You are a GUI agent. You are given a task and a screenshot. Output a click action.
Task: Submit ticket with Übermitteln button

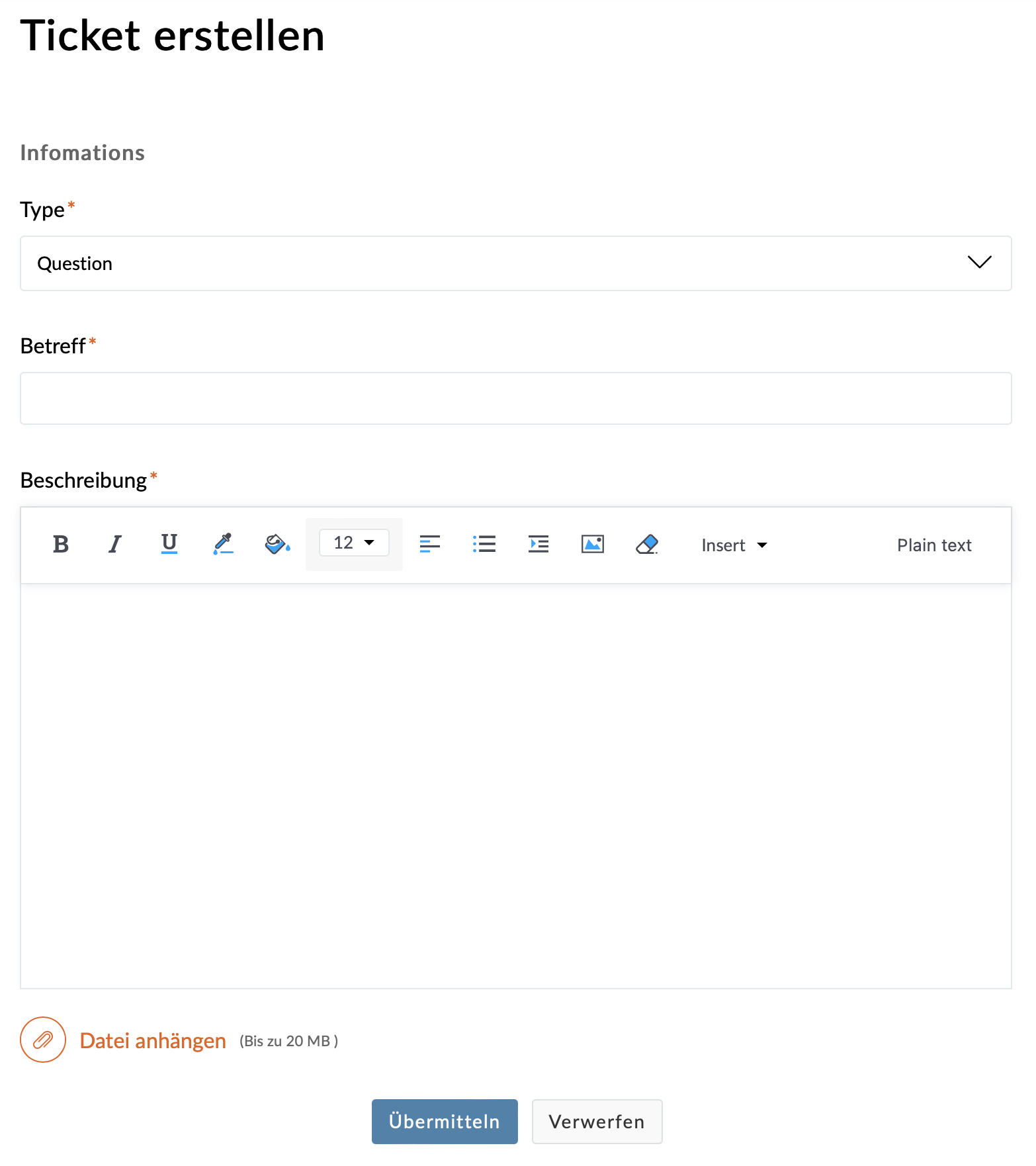coord(445,1122)
